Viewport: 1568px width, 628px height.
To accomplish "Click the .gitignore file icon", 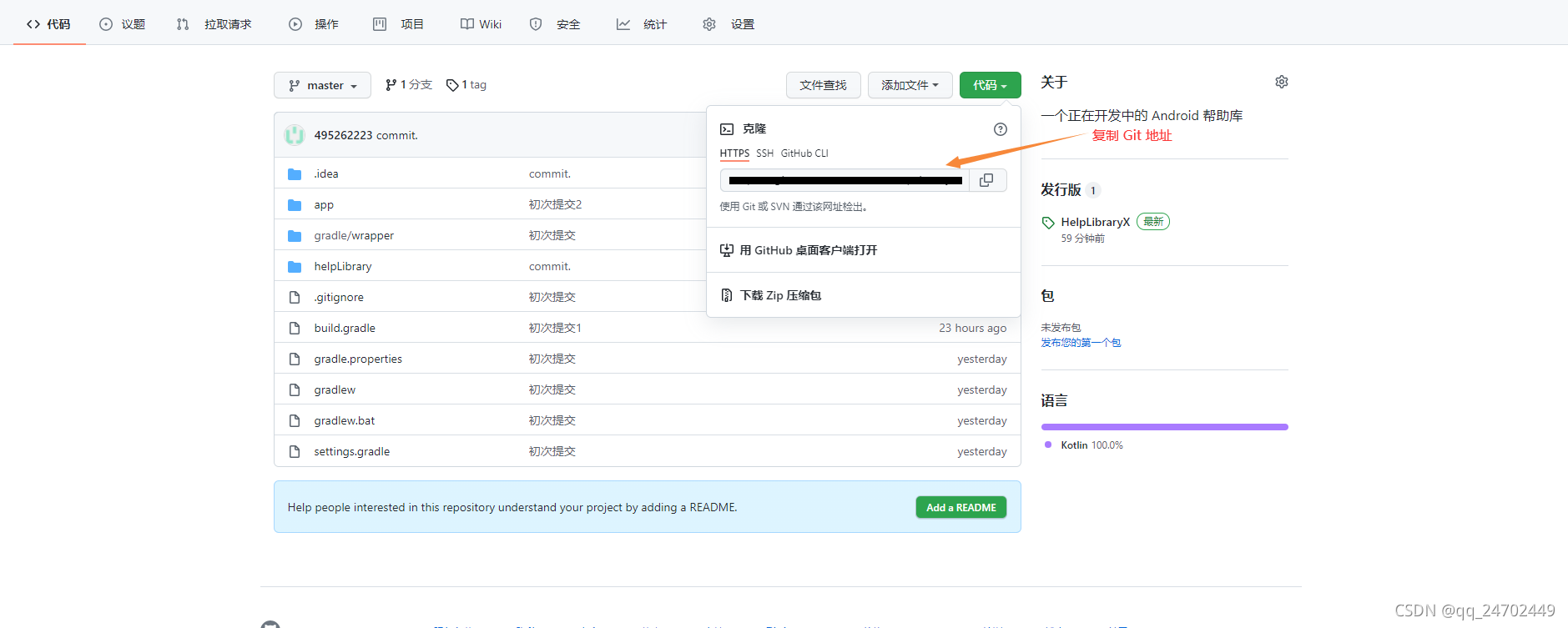I will coord(295,298).
